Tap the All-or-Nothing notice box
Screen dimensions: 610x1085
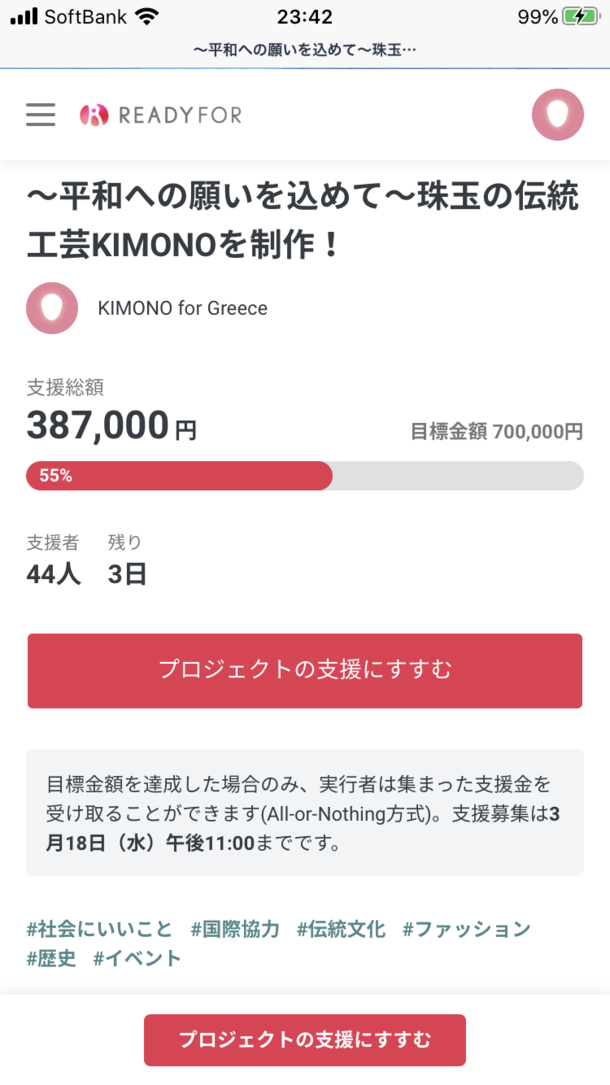point(304,812)
